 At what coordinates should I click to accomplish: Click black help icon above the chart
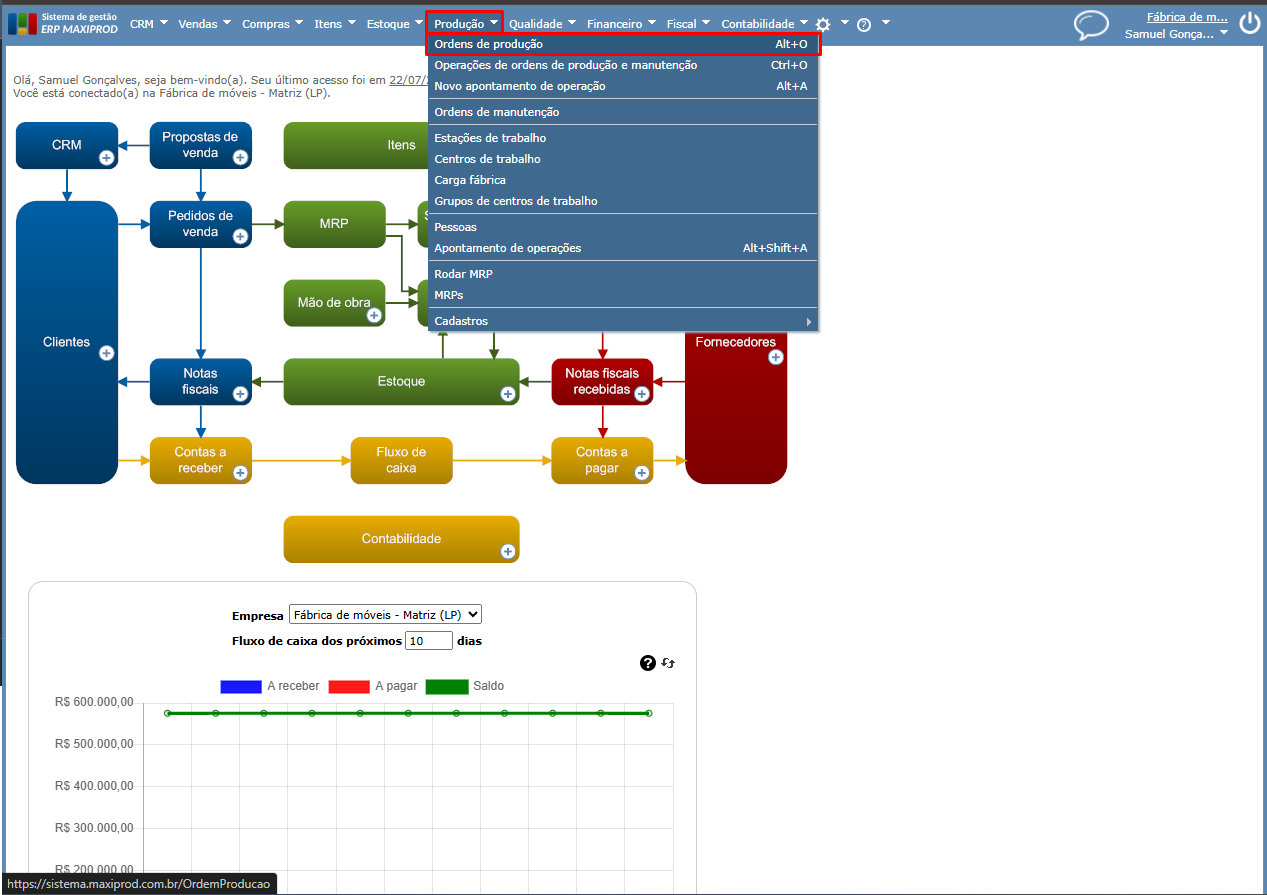click(648, 663)
